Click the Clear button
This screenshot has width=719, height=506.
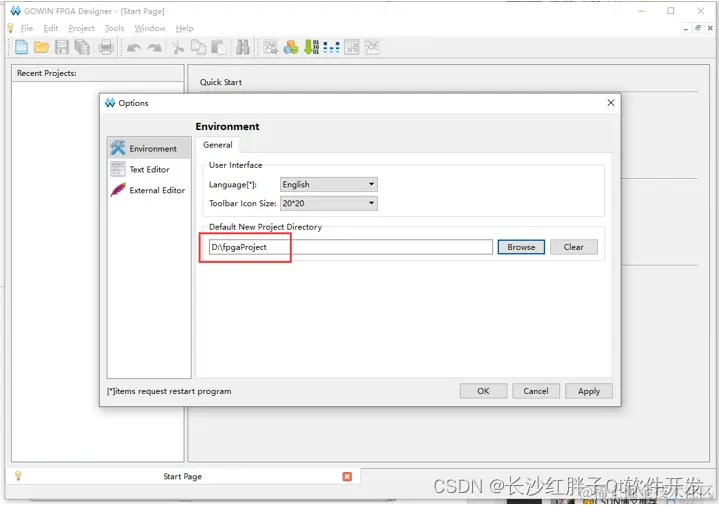[574, 247]
